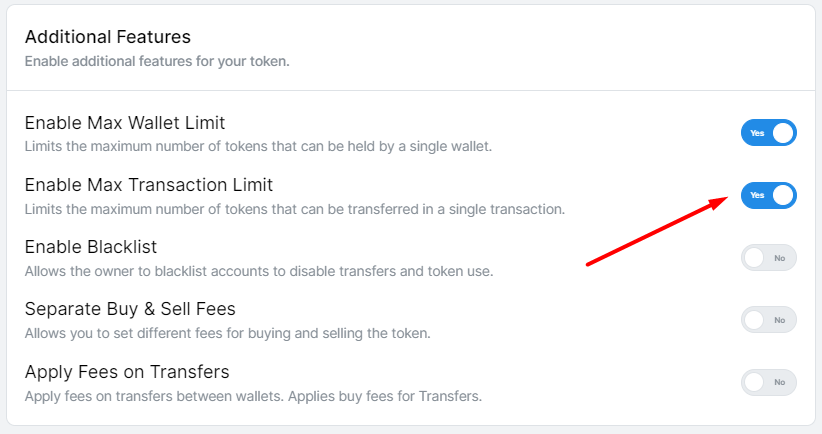Turn on the Enable Blacklist switch

coord(768,258)
